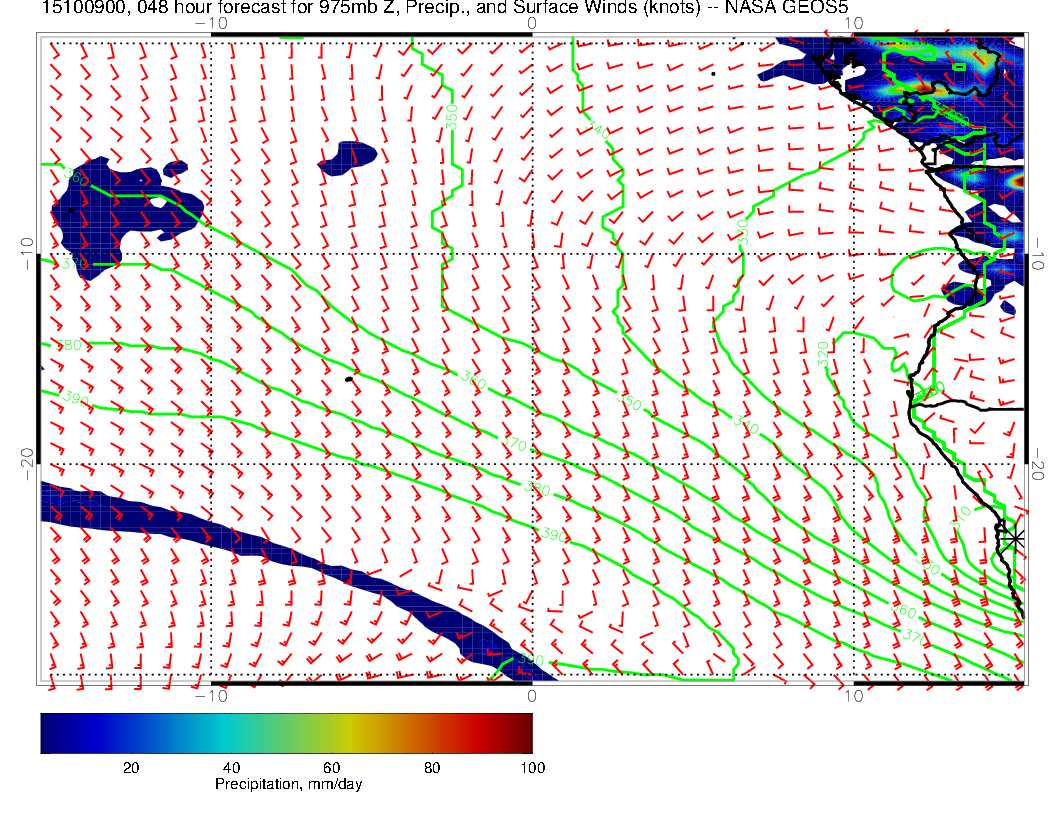Click the small isolated blue precipitation blob
Viewport: 1056px width, 816px height.
pyautogui.click(x=348, y=158)
